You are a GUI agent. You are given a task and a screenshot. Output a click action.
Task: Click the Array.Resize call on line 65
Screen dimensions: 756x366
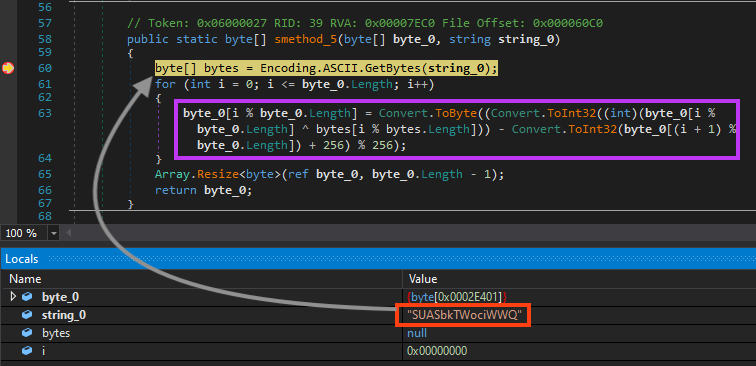click(196, 174)
